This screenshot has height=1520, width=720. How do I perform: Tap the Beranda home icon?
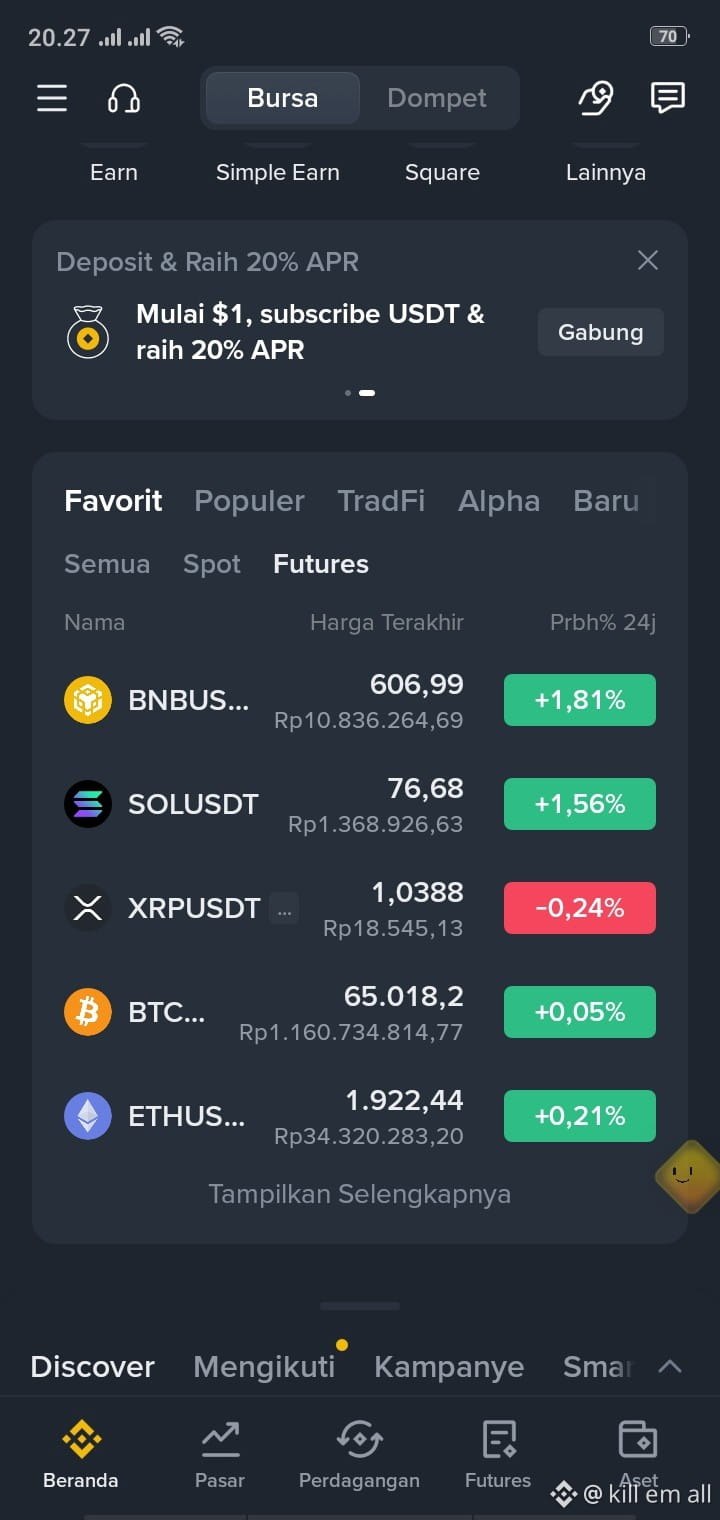[81, 1440]
